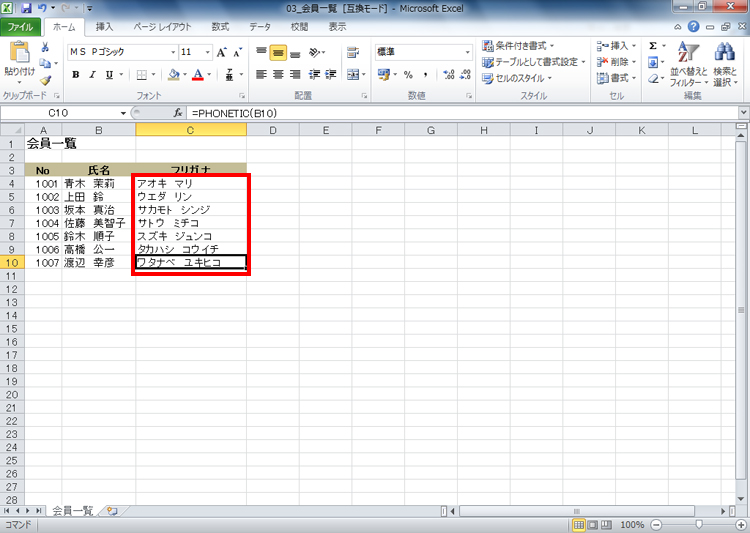This screenshot has width=750, height=533.
Task: Click the zoom slider handle
Action: [x=699, y=525]
